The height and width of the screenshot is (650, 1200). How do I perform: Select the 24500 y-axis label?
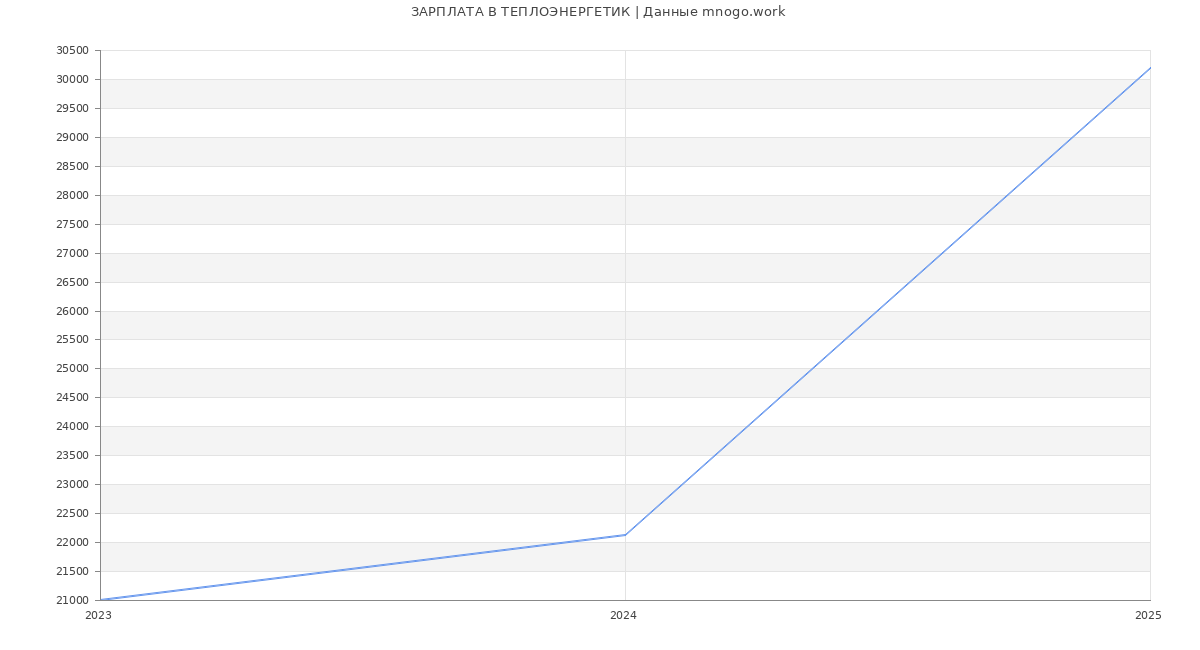(72, 398)
